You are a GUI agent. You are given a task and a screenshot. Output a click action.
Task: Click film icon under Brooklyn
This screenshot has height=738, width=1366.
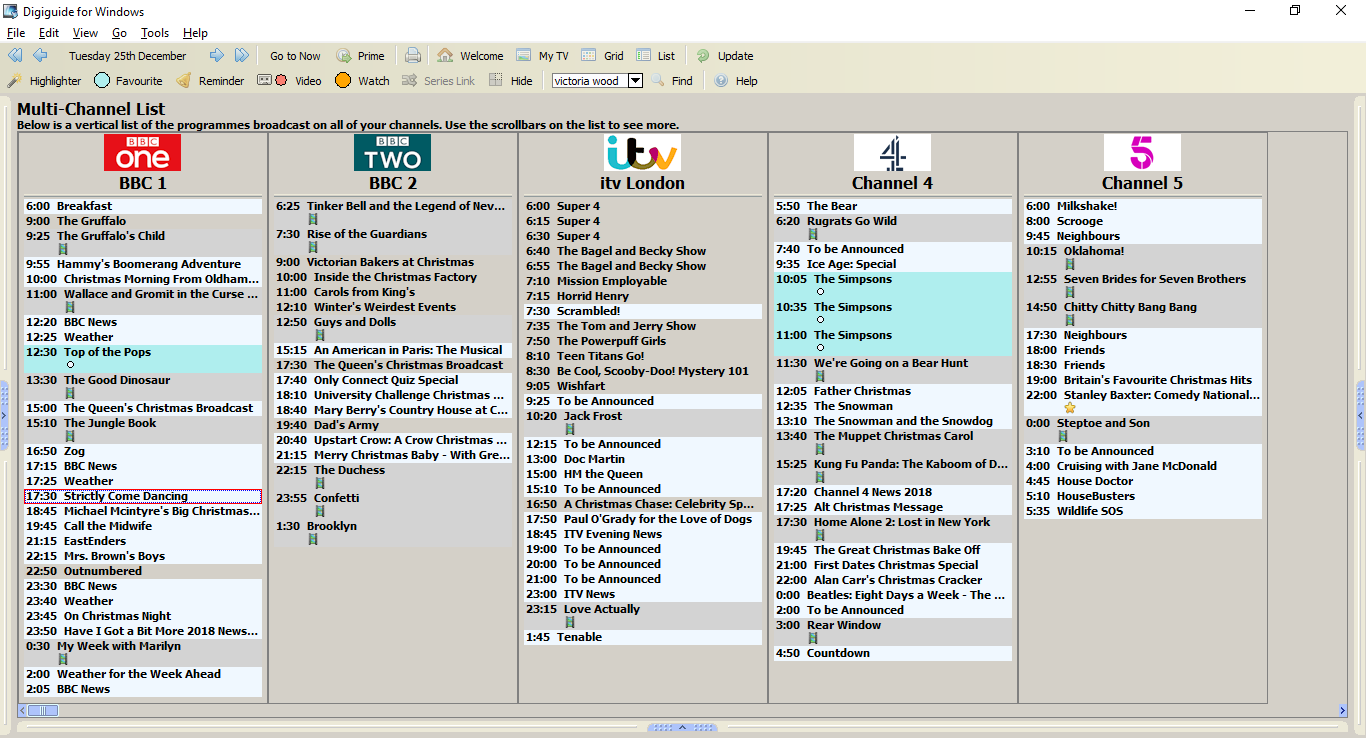pos(313,540)
